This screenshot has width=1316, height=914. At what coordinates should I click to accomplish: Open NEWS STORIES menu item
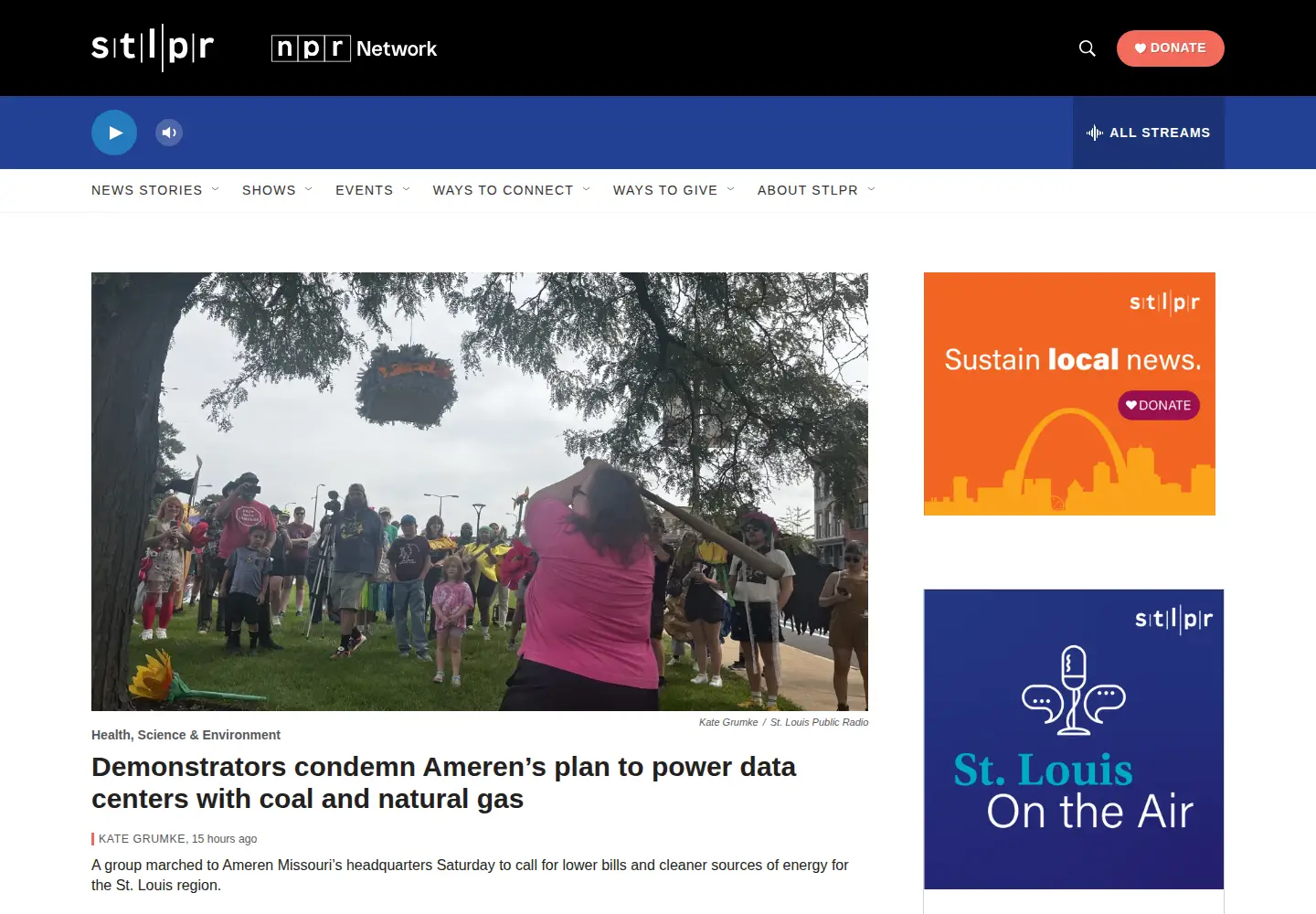tap(147, 190)
